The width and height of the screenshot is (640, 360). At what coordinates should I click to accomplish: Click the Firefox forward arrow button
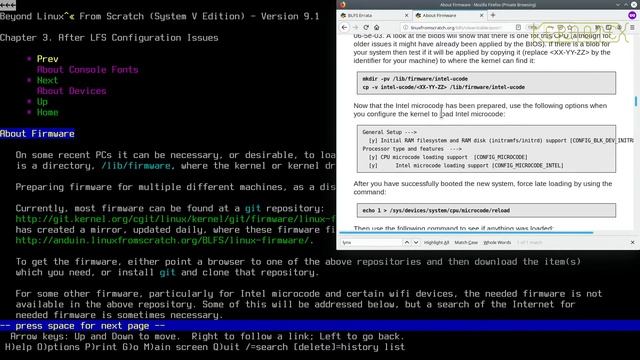tap(355, 27)
